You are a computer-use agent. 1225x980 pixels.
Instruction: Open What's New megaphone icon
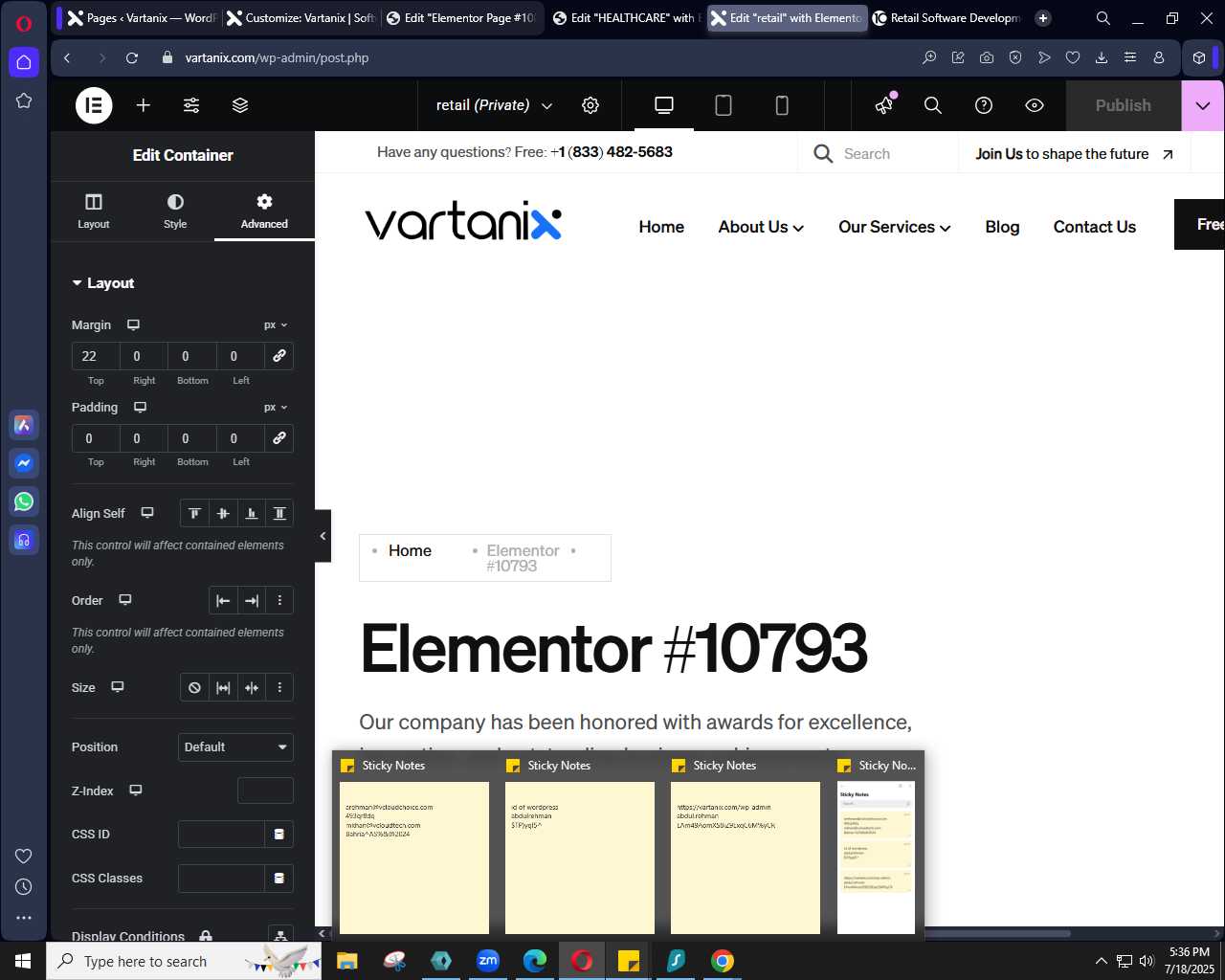pyautogui.click(x=884, y=105)
